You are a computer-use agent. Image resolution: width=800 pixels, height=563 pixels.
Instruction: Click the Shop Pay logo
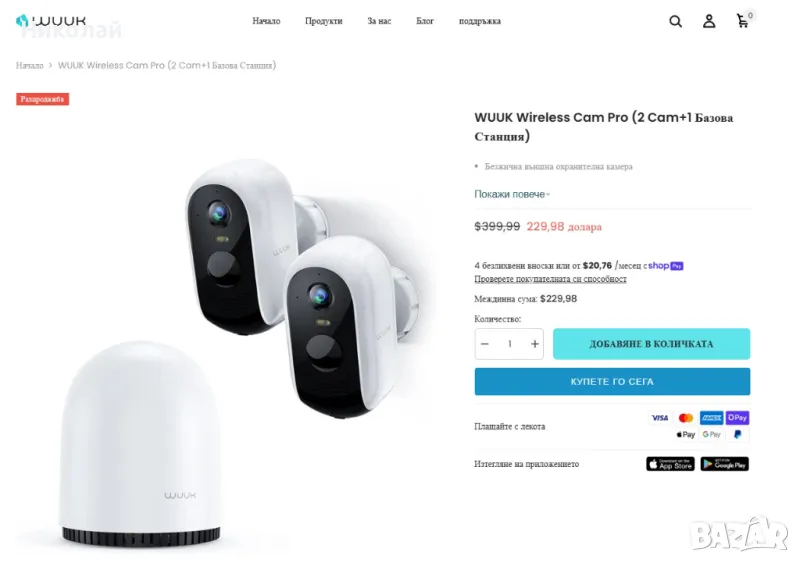666,266
